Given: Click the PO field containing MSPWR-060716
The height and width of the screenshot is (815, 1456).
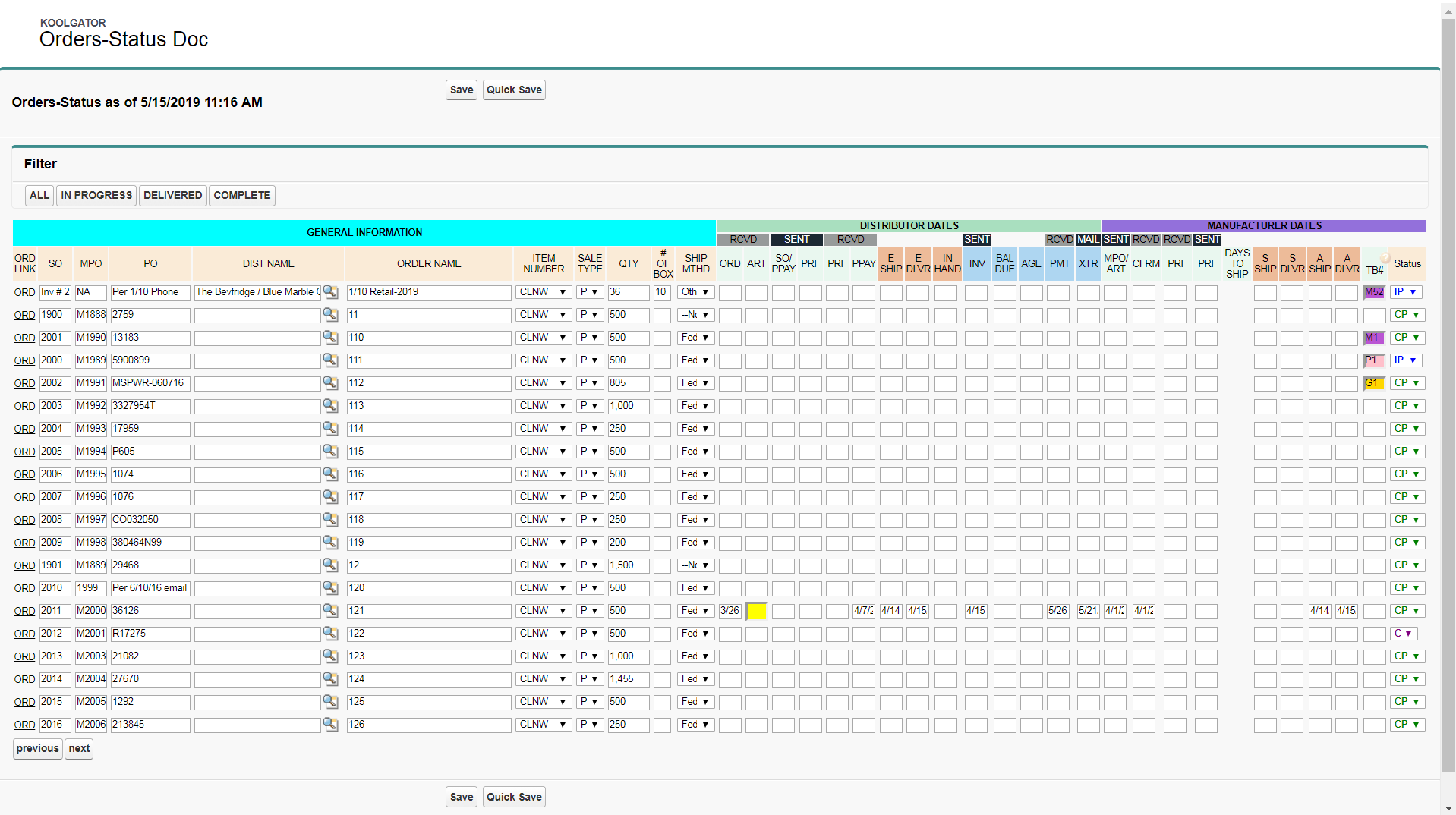Looking at the screenshot, I should click(150, 383).
